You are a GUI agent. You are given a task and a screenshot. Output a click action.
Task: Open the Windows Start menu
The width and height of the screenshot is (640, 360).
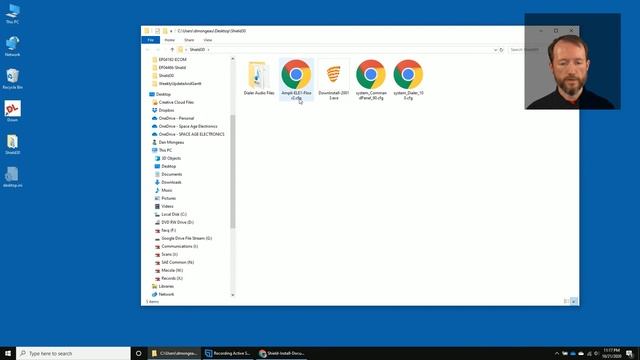tap(8, 353)
